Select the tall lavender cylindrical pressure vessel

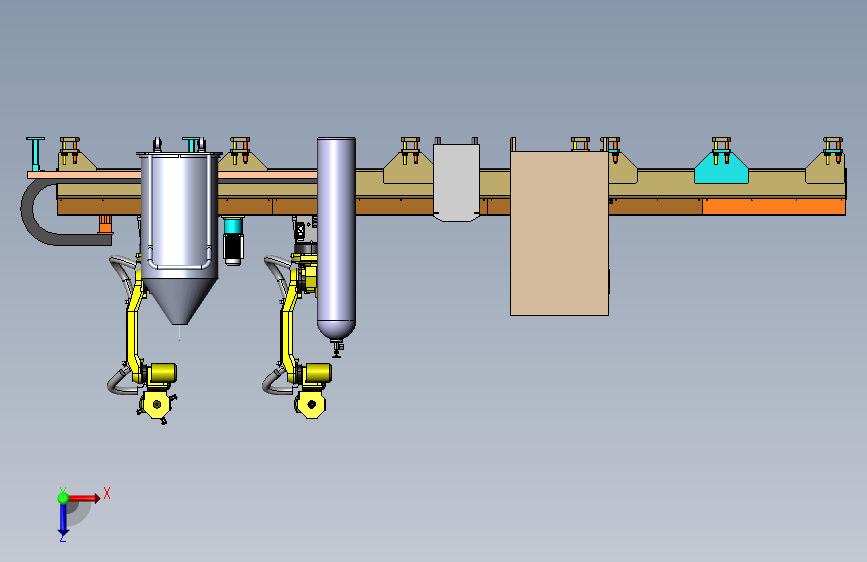[336, 238]
